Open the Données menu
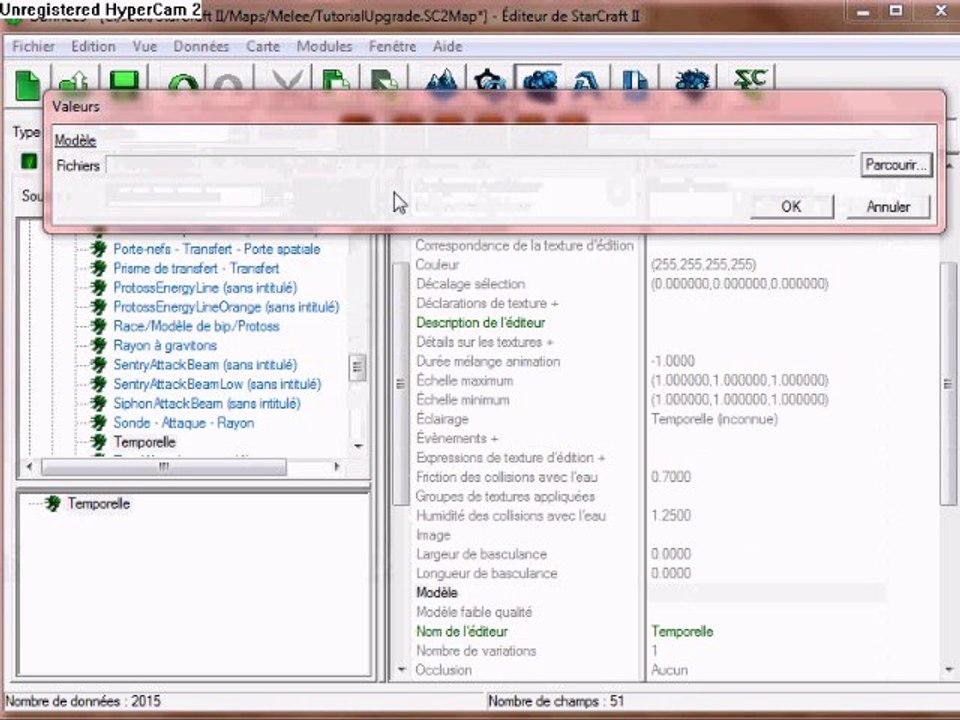960x720 pixels. tap(201, 47)
